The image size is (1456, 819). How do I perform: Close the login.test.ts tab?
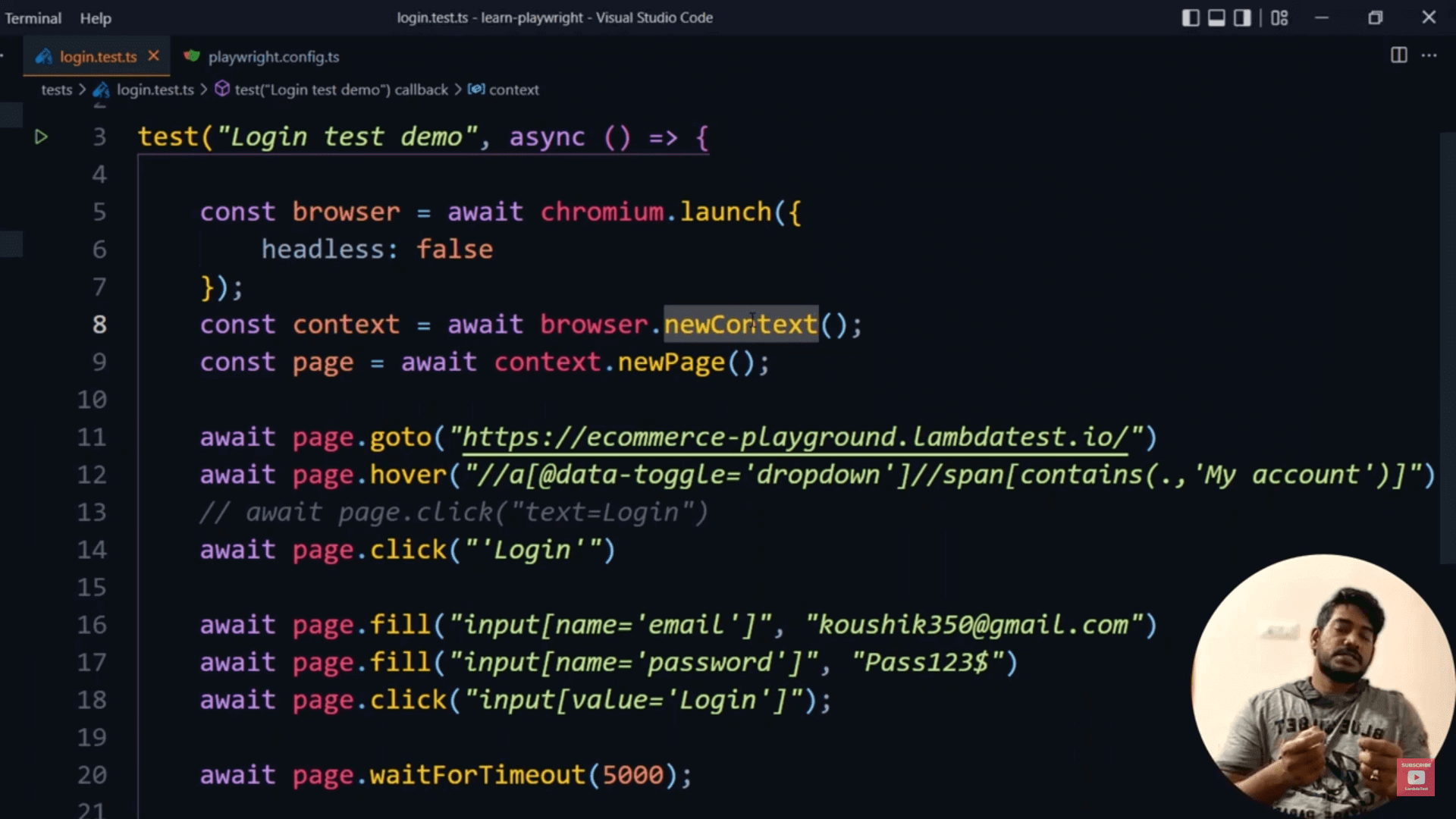pos(153,55)
